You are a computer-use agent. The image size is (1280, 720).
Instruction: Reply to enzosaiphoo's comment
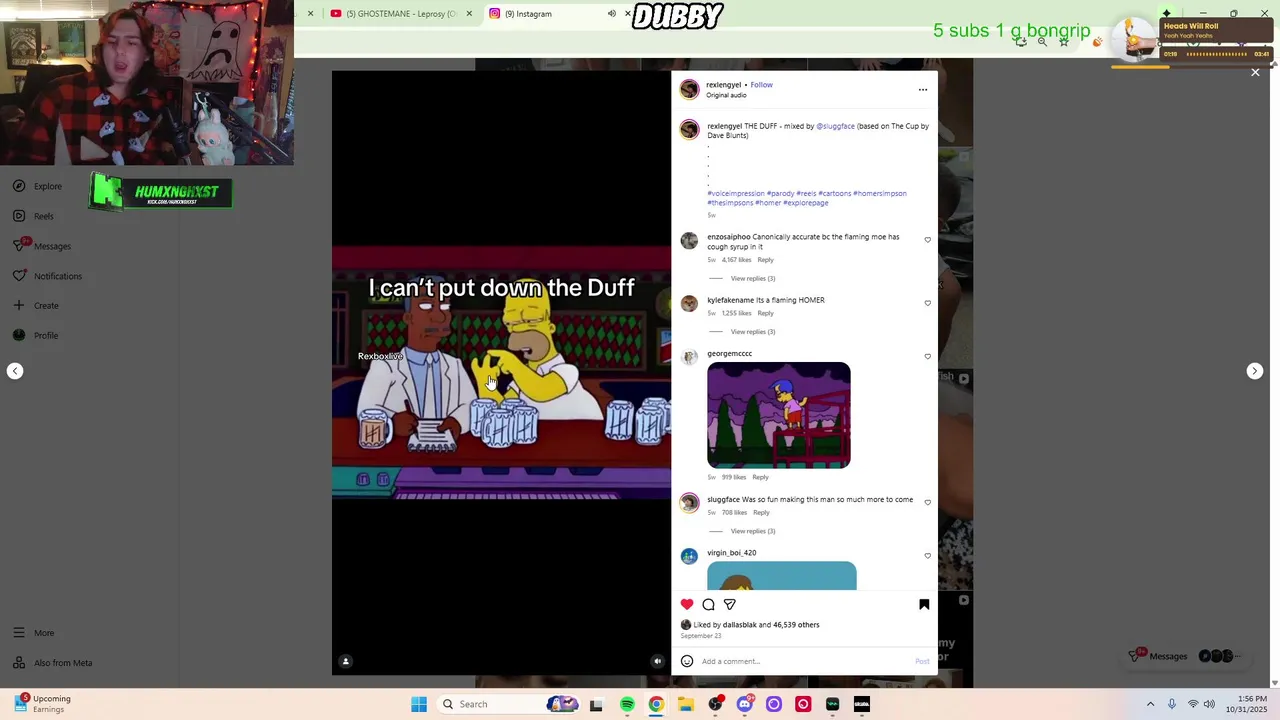pyautogui.click(x=765, y=260)
